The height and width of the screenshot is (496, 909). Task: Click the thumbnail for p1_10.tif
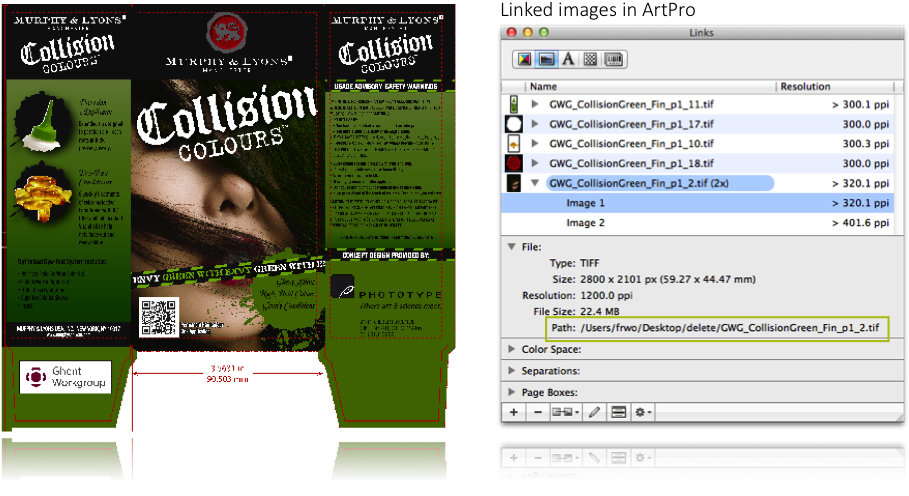[x=514, y=144]
